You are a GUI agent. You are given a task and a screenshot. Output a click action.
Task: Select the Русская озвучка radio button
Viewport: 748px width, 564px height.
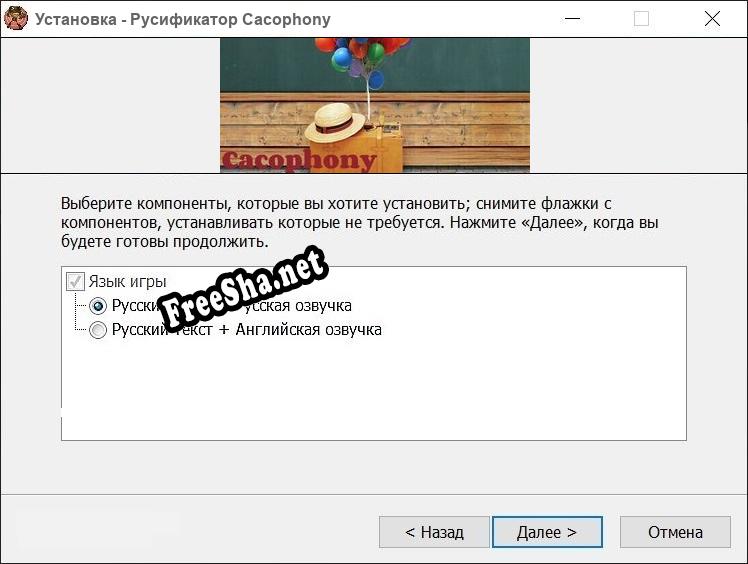tap(98, 306)
